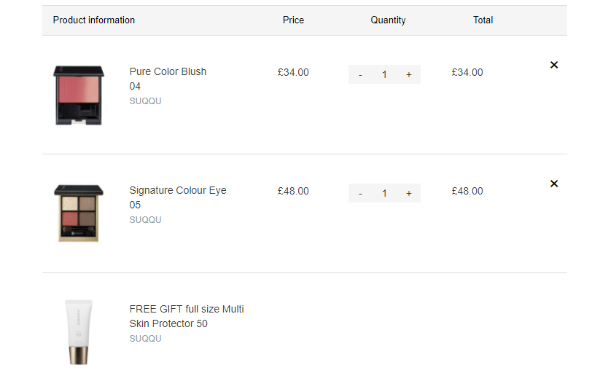Viewport: 600px width, 389px height.
Task: Increase Signature Colour Eye quantity
Action: [x=409, y=193]
